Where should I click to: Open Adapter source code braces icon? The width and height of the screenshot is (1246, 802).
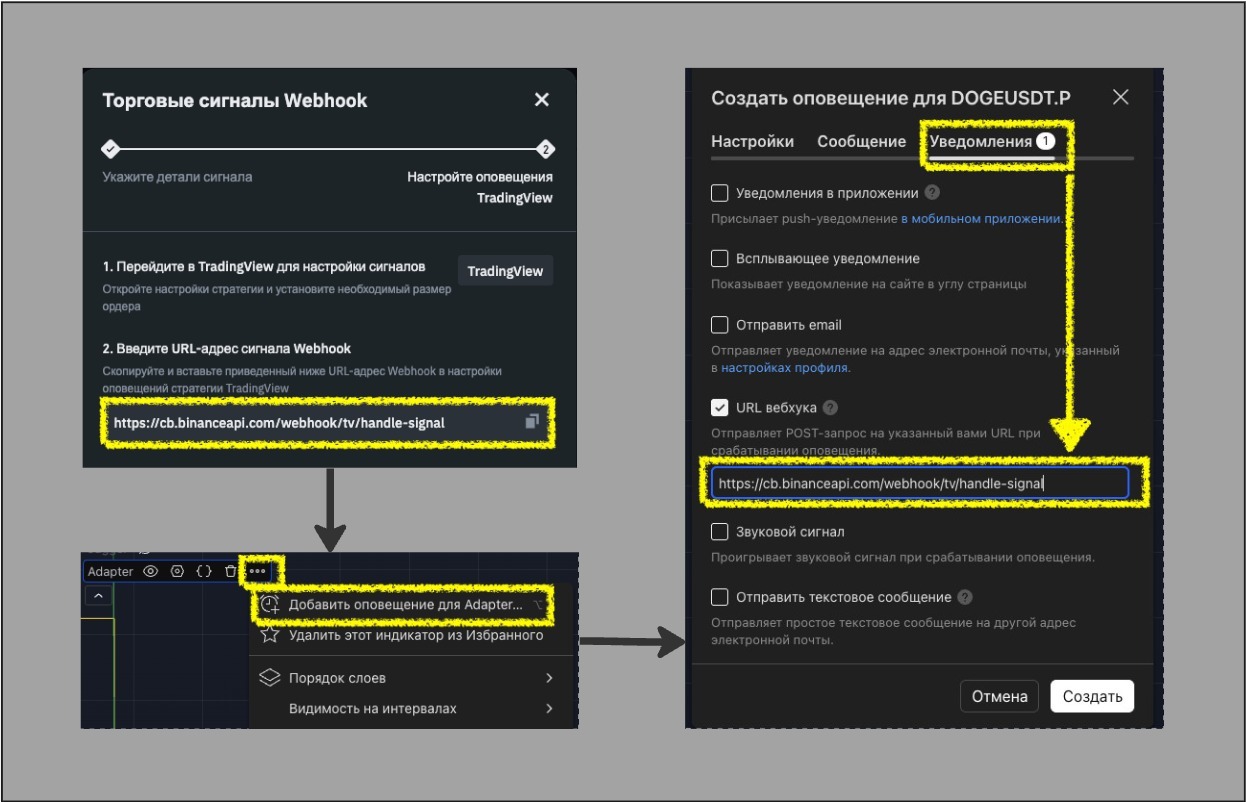(203, 571)
